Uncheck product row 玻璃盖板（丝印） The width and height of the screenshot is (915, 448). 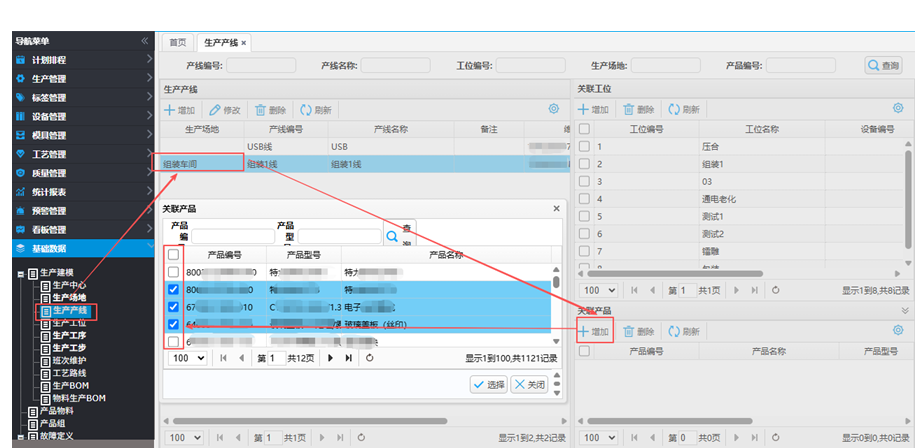[173, 324]
